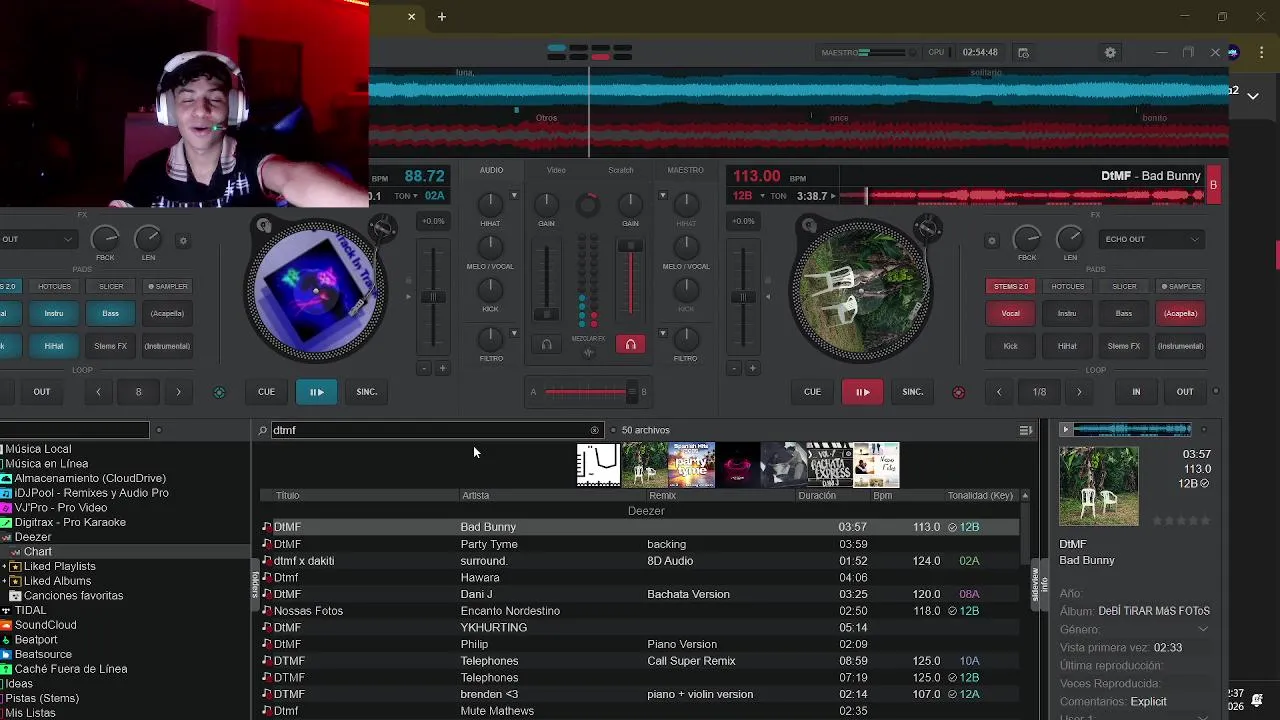Play the preview in the info panel
Image resolution: width=1280 pixels, height=720 pixels.
click(x=1065, y=430)
